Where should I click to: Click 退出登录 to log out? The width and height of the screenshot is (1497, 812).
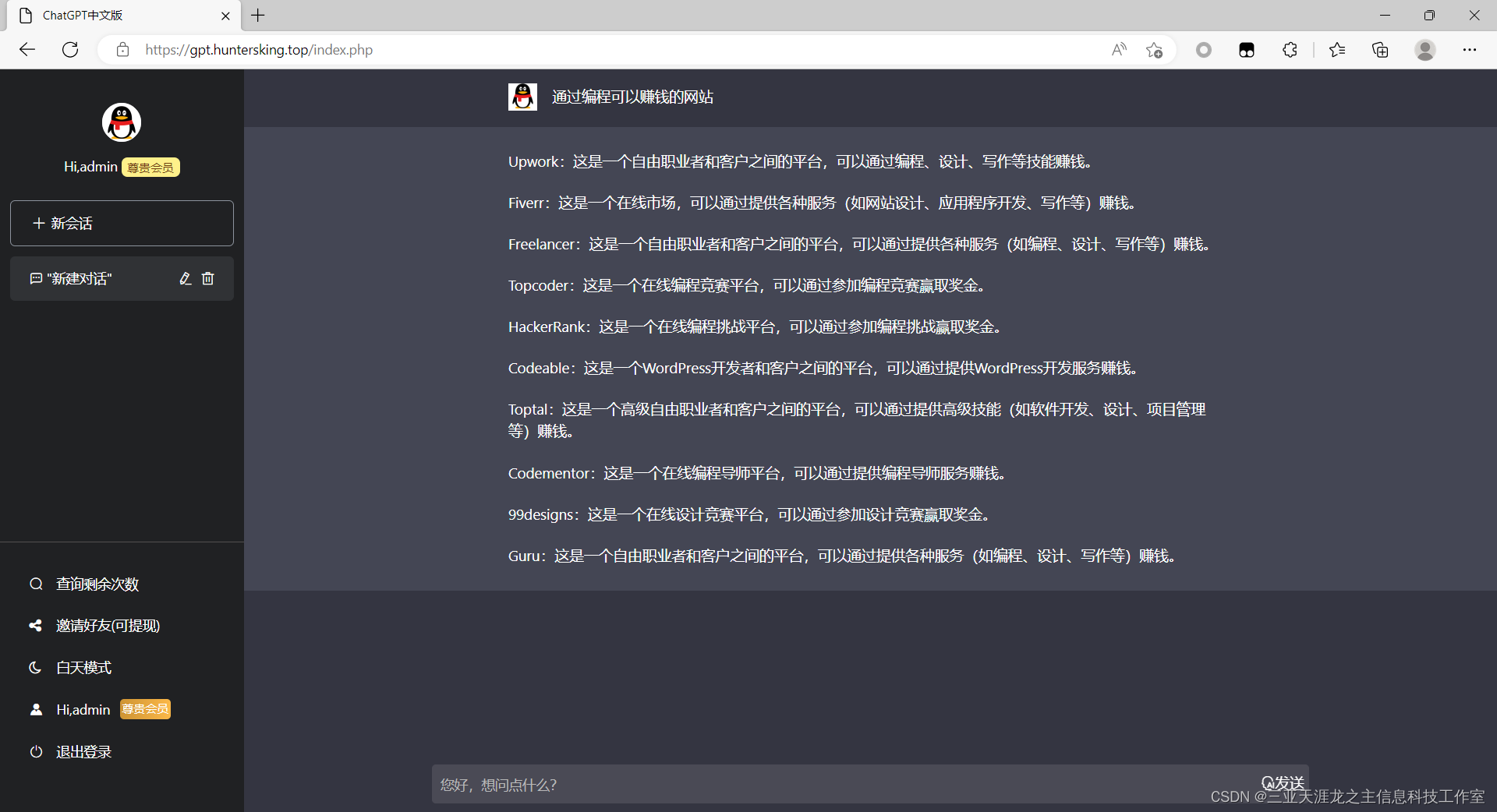(x=83, y=752)
